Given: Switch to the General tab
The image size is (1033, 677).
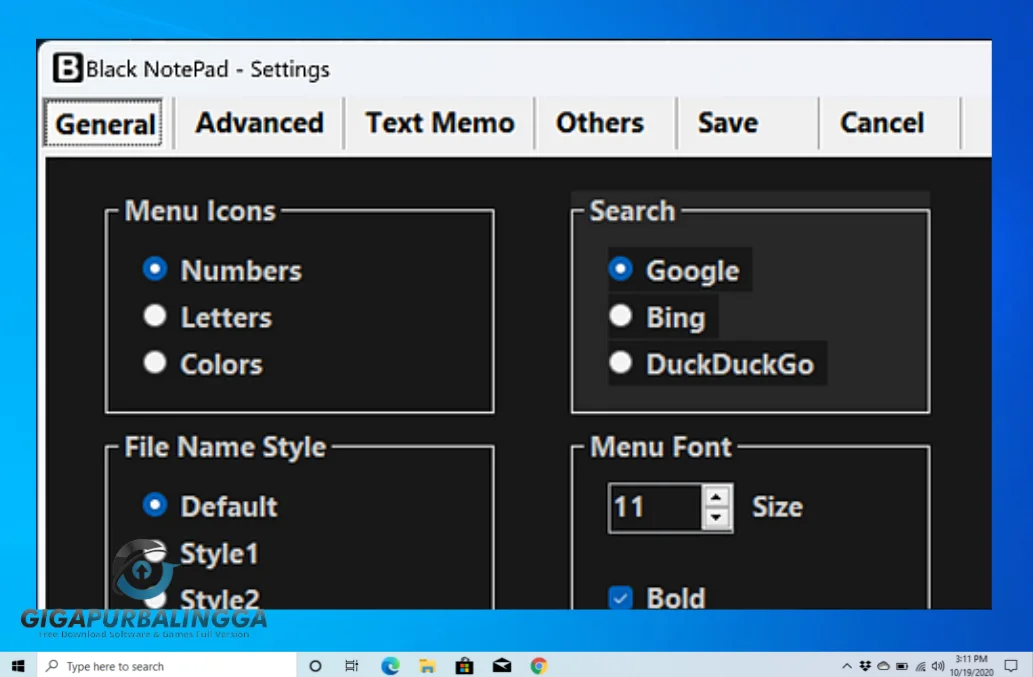Looking at the screenshot, I should tap(103, 123).
